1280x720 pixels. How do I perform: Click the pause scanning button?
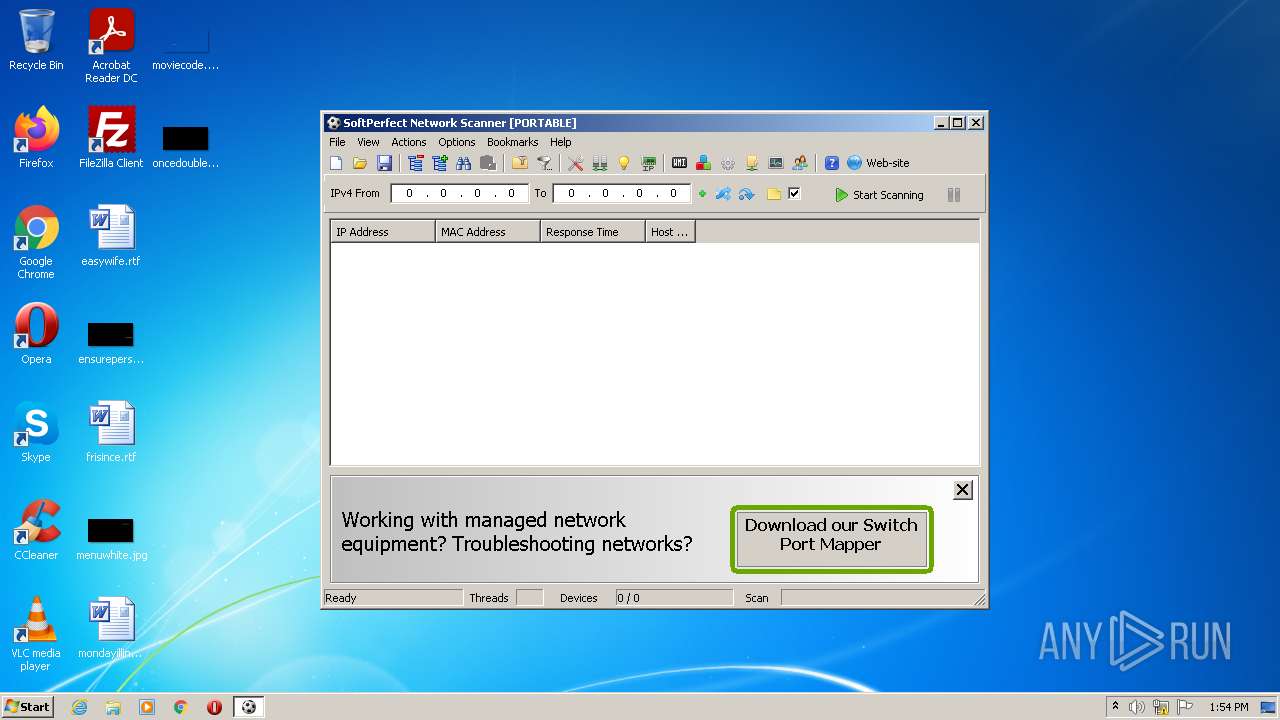coord(954,195)
